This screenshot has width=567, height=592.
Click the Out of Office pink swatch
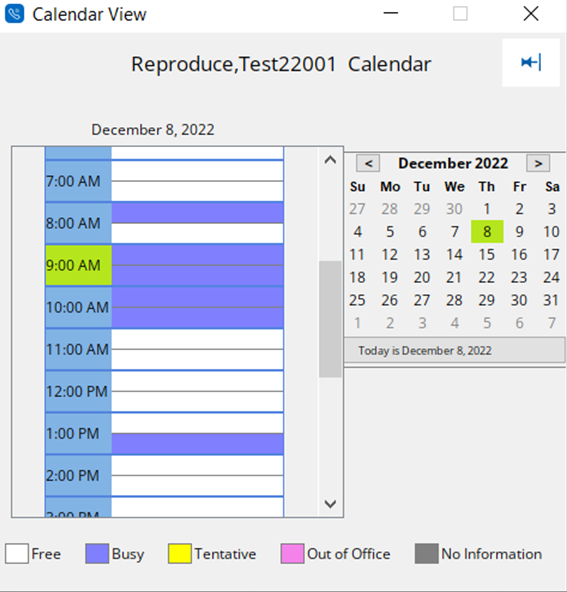point(292,553)
